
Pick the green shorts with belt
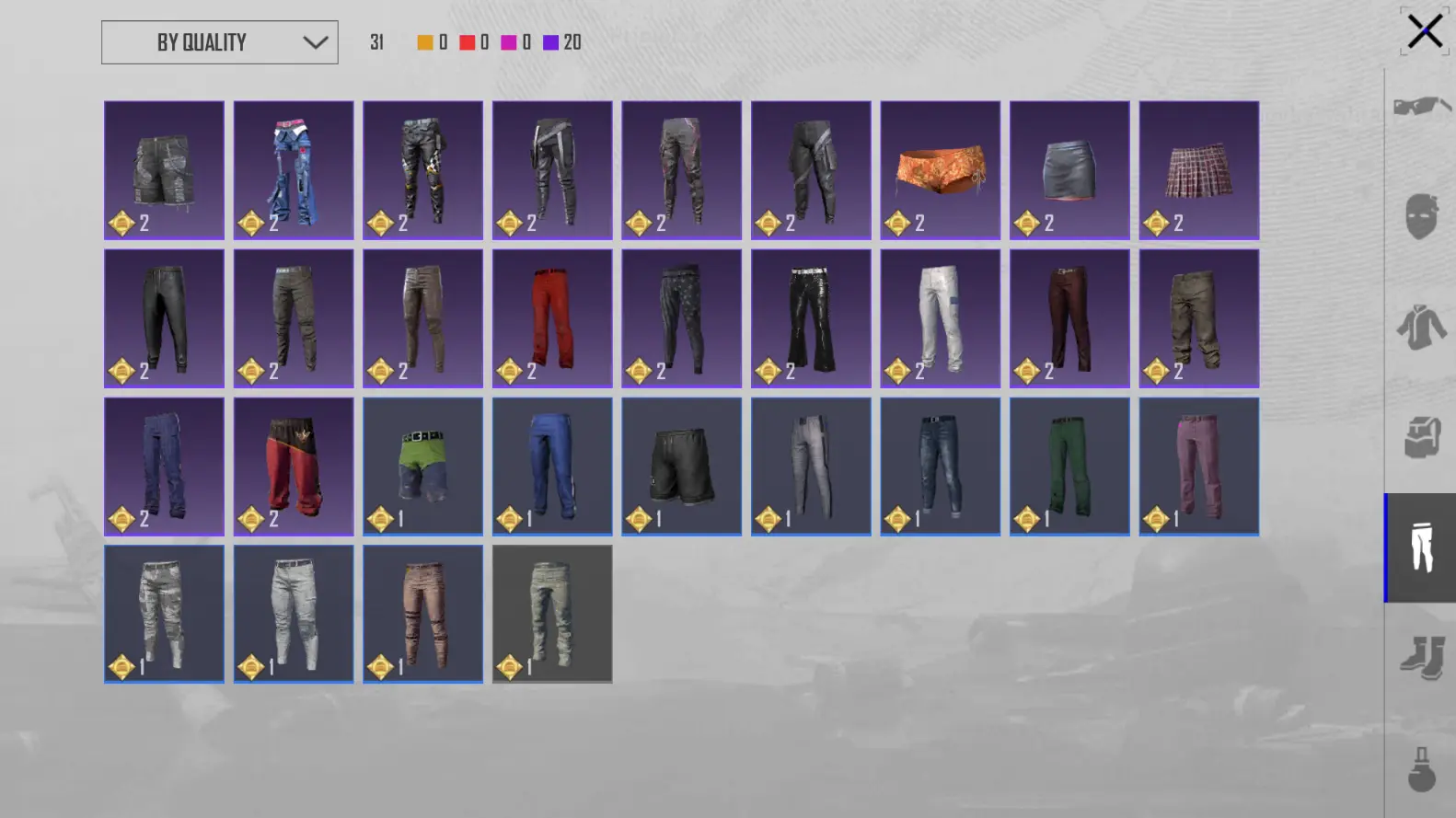point(422,467)
